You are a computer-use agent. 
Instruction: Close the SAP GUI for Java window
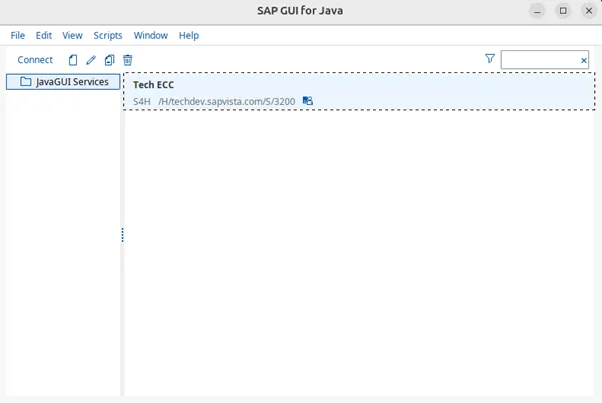tap(589, 11)
